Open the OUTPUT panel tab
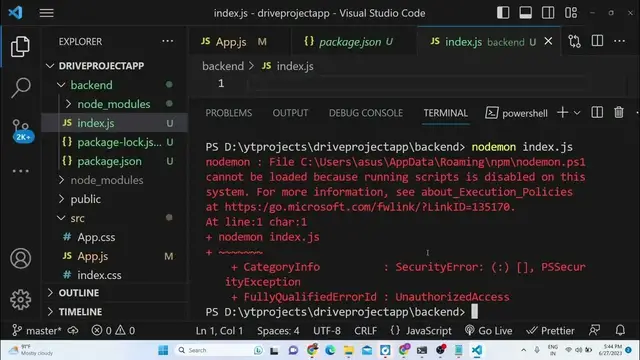The width and height of the screenshot is (640, 360). point(290,113)
